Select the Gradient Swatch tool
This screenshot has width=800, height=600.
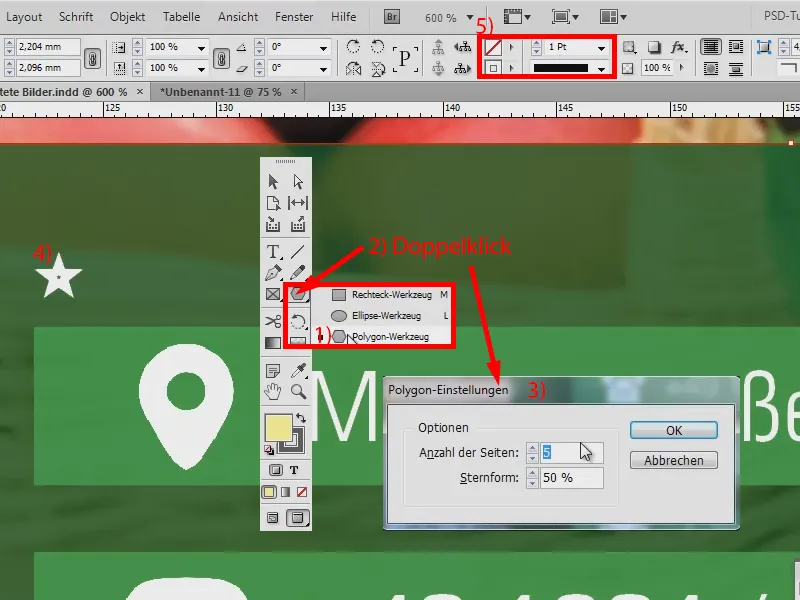click(x=273, y=343)
